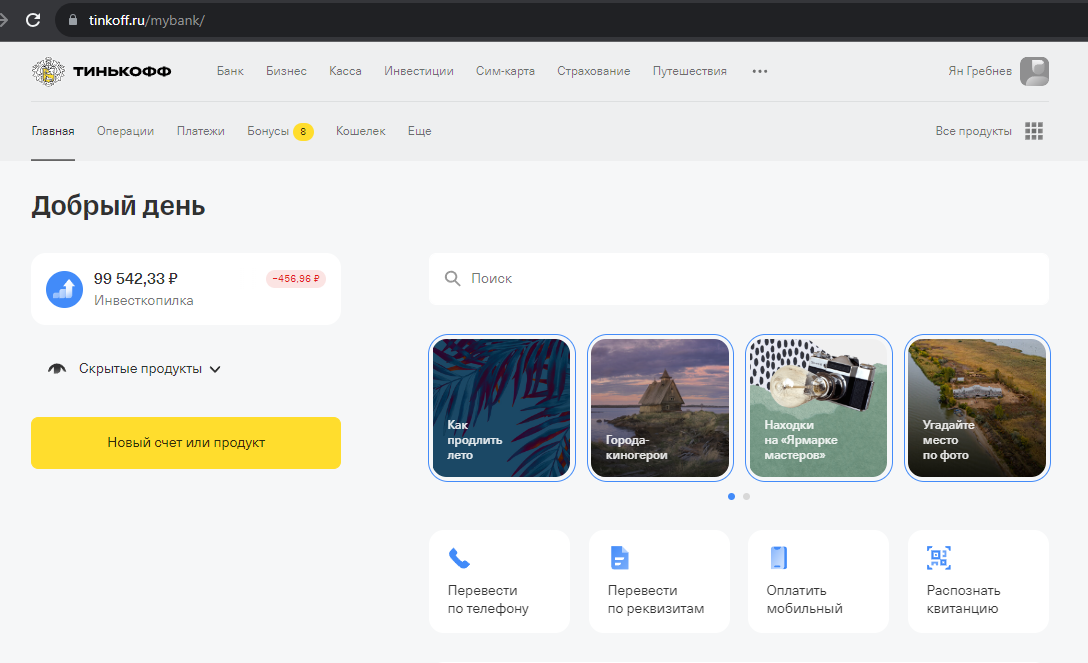The height and width of the screenshot is (663, 1088).
Task: Click the Оплатить мобильный card label
Action: 805,599
